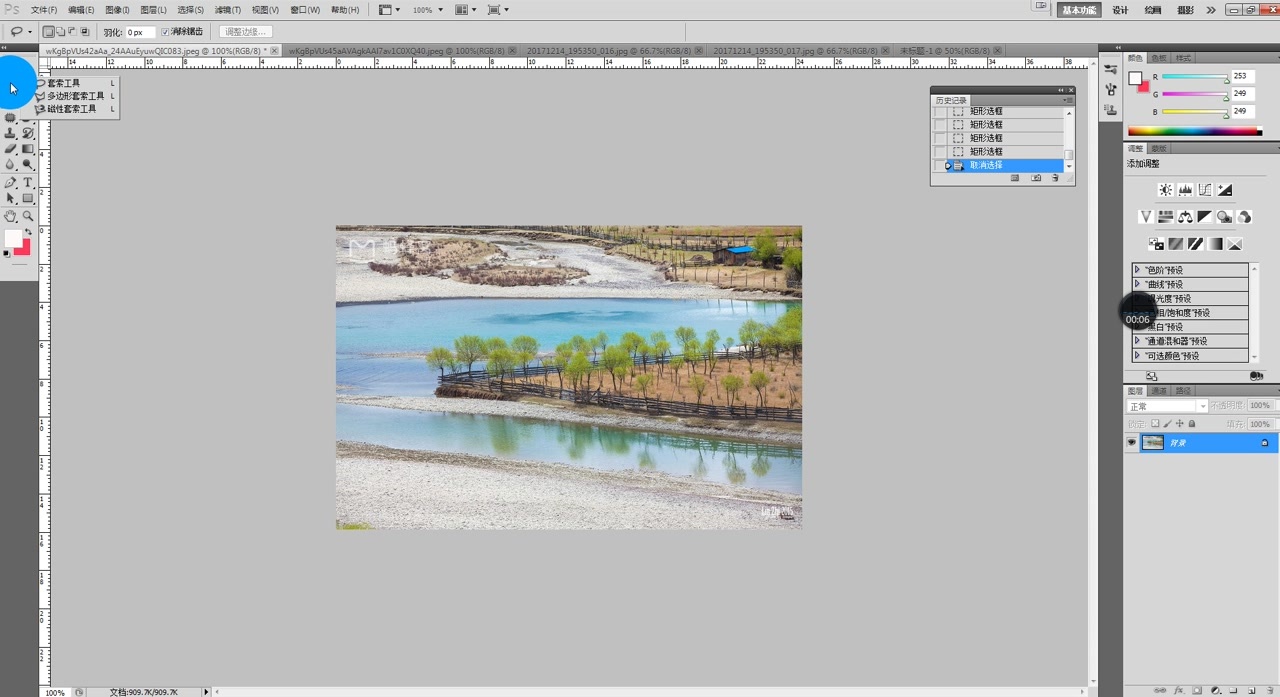1280x697 pixels.
Task: Choose Intersect with Selection mode
Action: (85, 32)
